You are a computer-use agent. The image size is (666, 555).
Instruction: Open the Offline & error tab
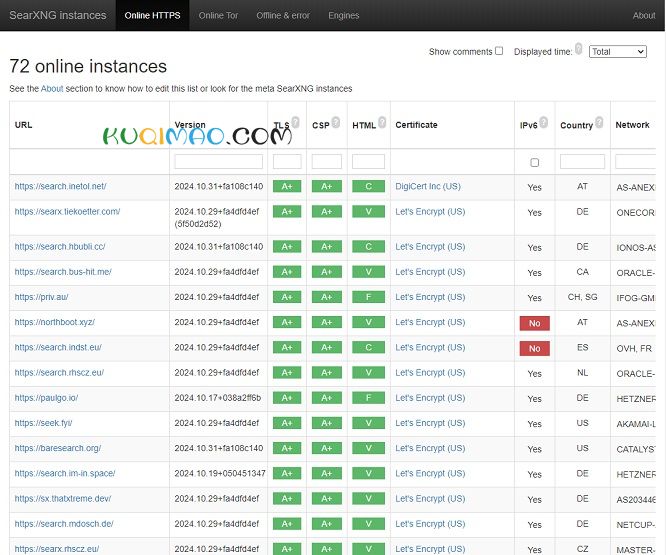pos(283,15)
